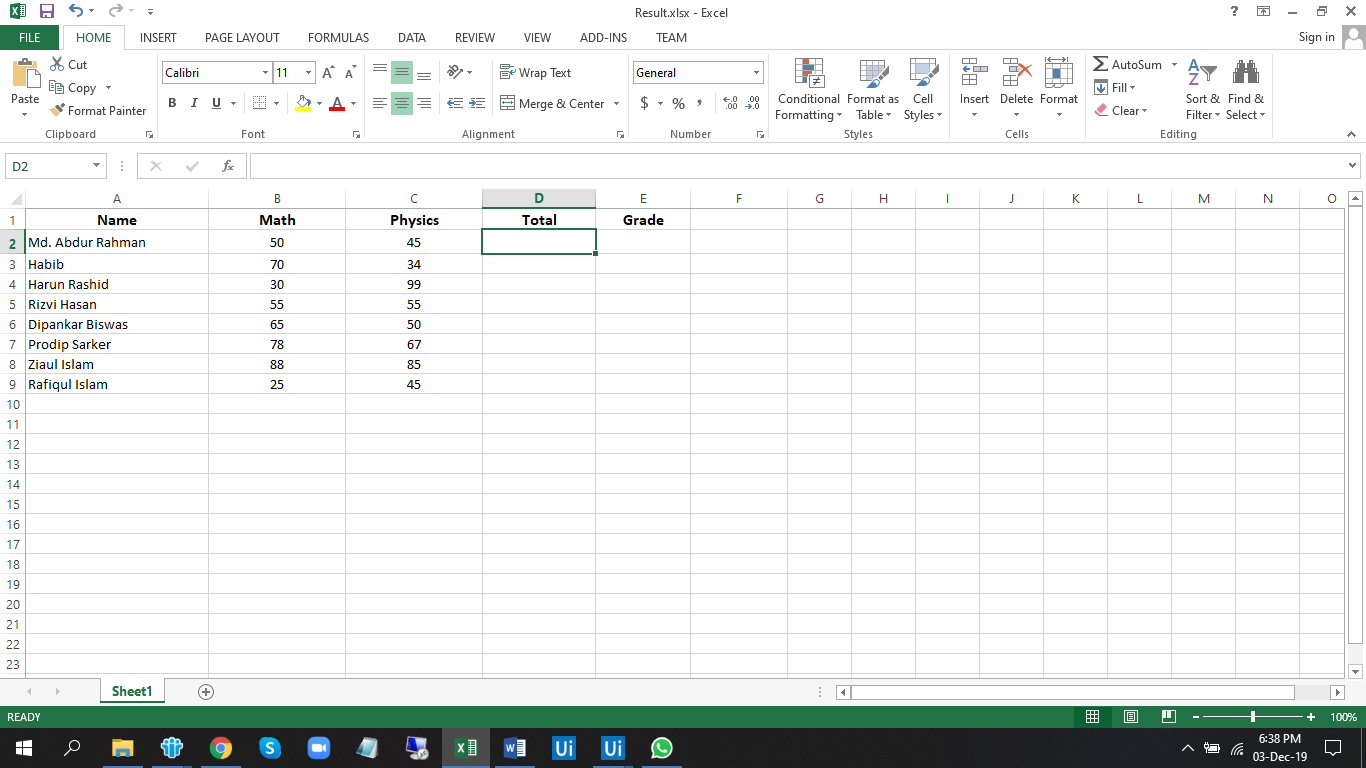Toggle Italic formatting
This screenshot has width=1366, height=768.
[x=194, y=103]
